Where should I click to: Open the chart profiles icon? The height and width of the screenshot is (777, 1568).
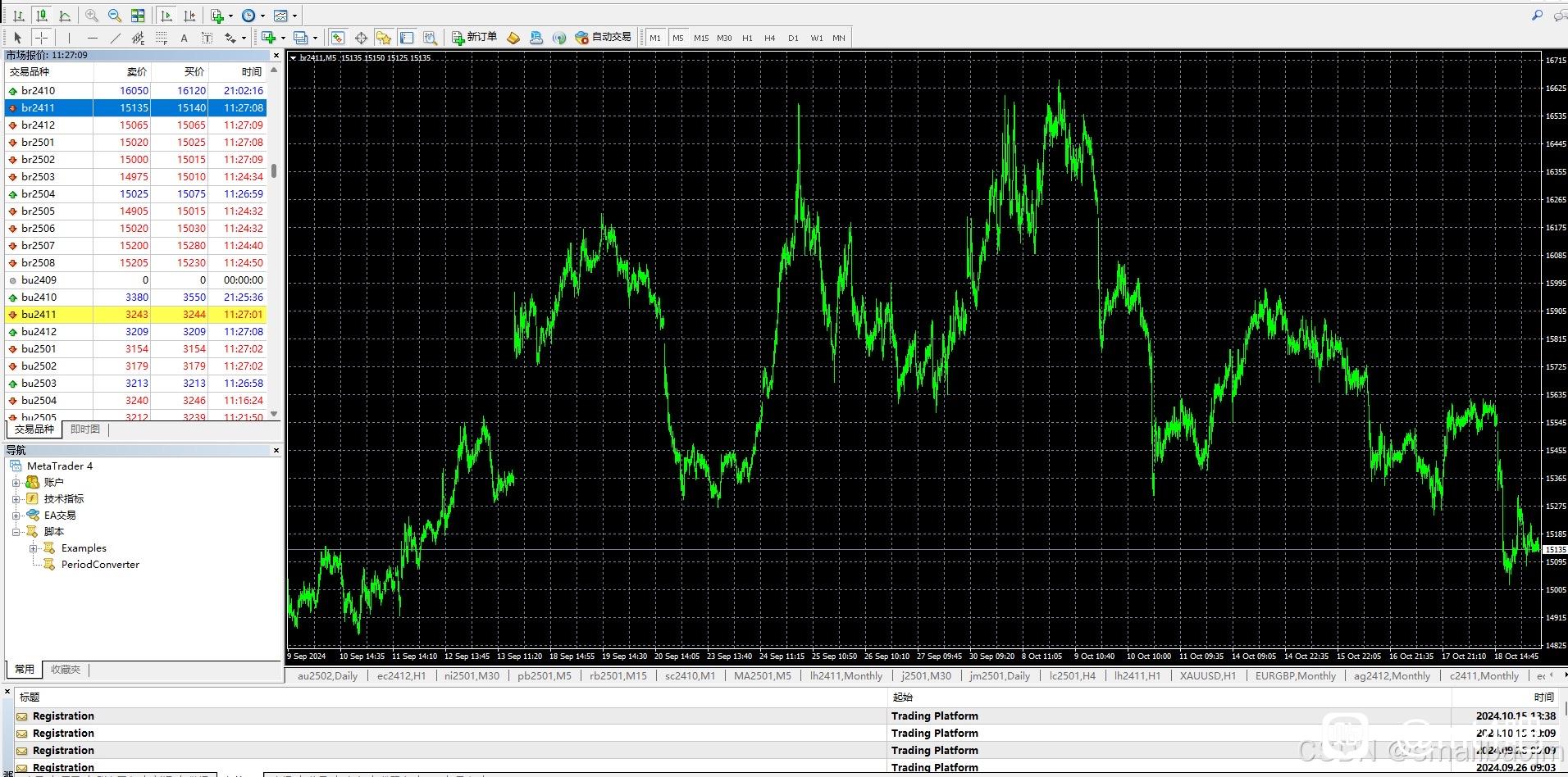point(300,38)
